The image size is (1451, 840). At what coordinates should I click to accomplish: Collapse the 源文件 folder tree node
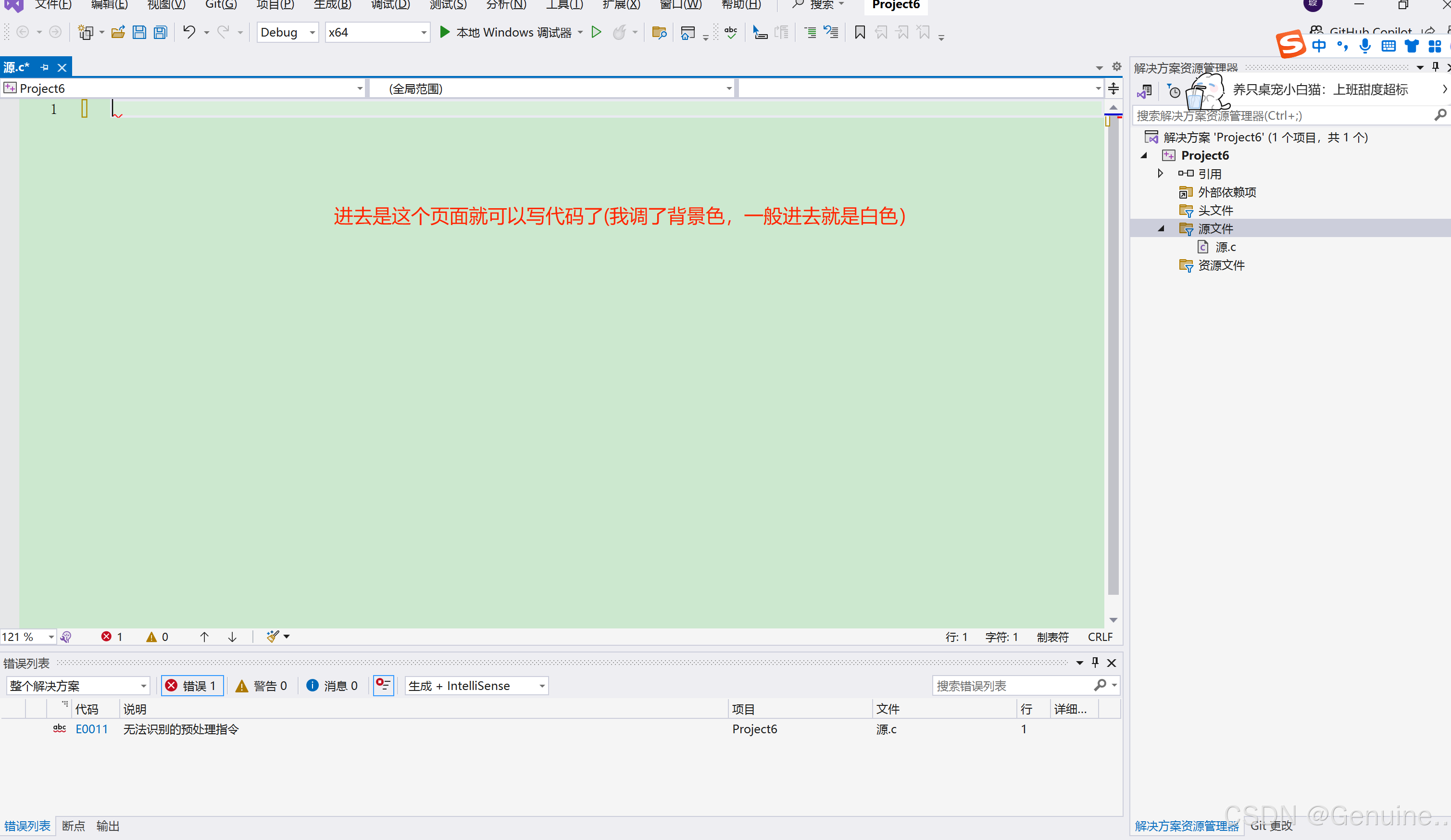click(x=1161, y=228)
